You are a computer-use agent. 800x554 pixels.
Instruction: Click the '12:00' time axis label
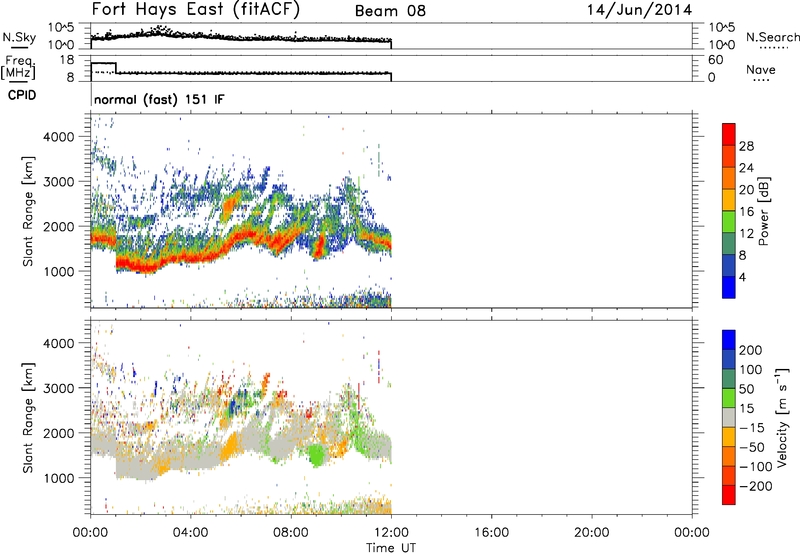point(391,533)
